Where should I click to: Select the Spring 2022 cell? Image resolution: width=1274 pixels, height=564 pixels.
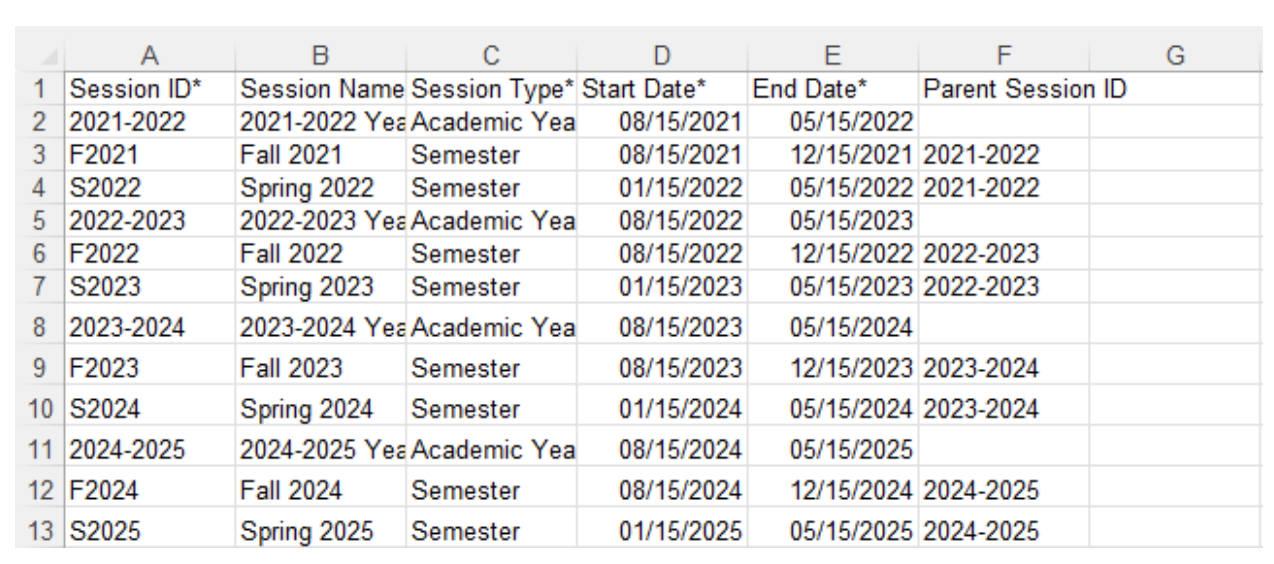click(x=321, y=188)
